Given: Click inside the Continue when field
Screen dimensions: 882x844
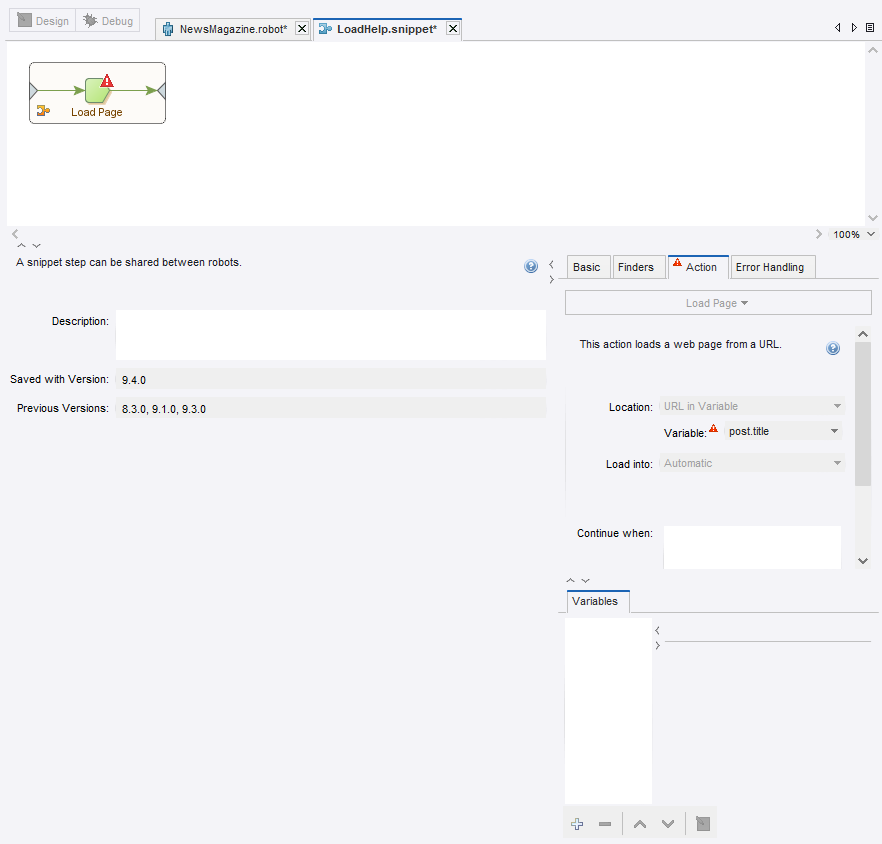Looking at the screenshot, I should point(751,547).
